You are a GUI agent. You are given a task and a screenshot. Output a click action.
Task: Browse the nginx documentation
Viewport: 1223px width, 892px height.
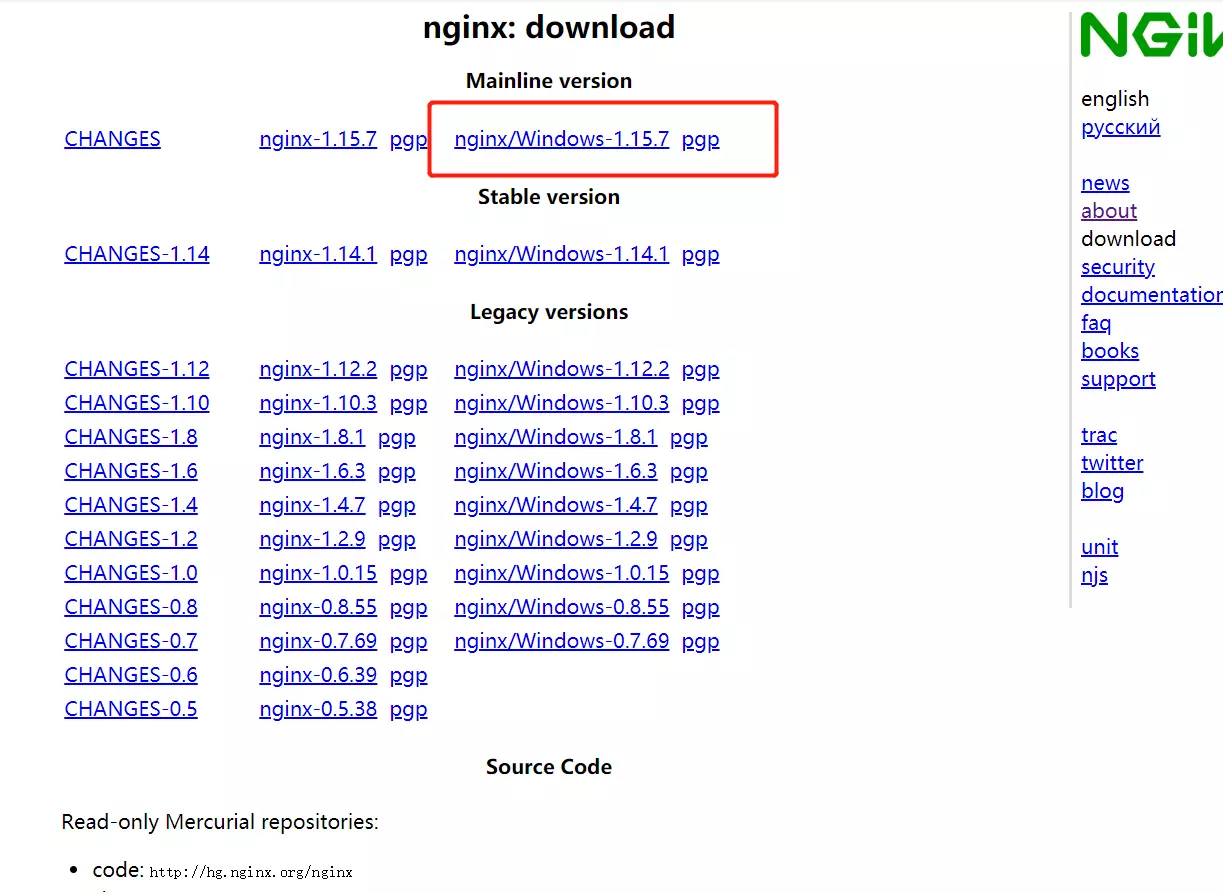1151,295
